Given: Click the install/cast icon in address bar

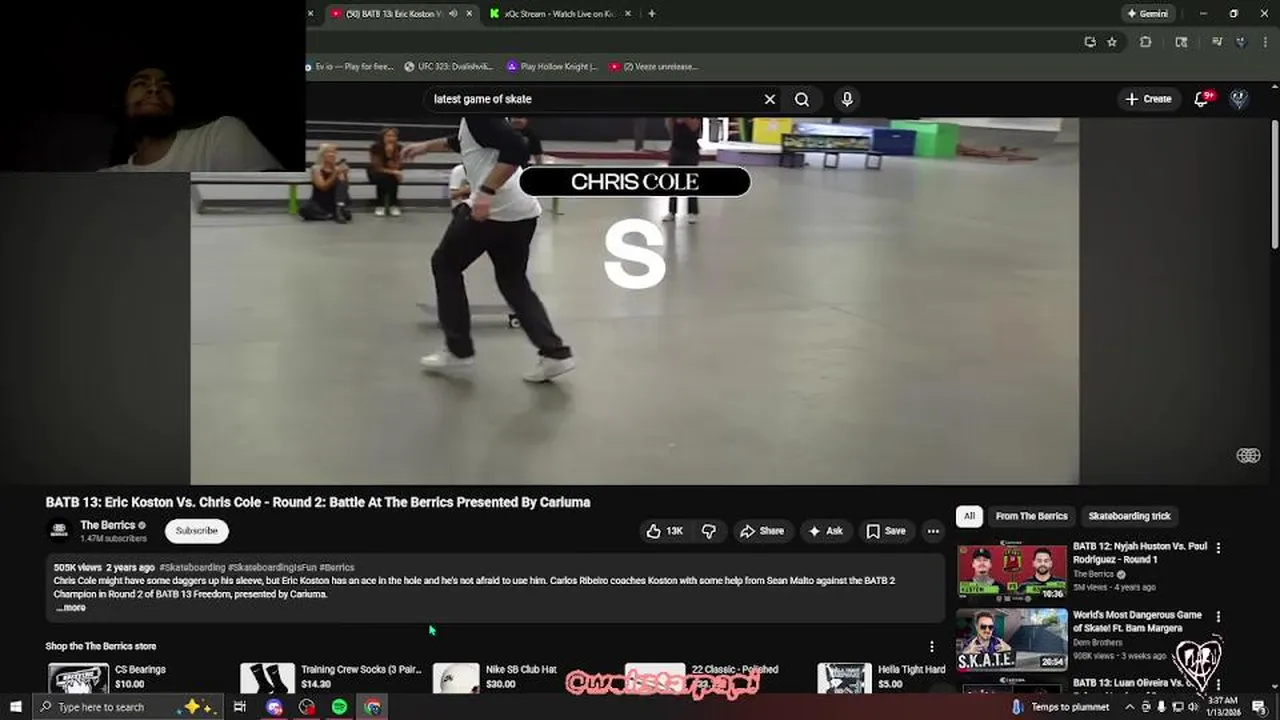Looking at the screenshot, I should point(1090,42).
